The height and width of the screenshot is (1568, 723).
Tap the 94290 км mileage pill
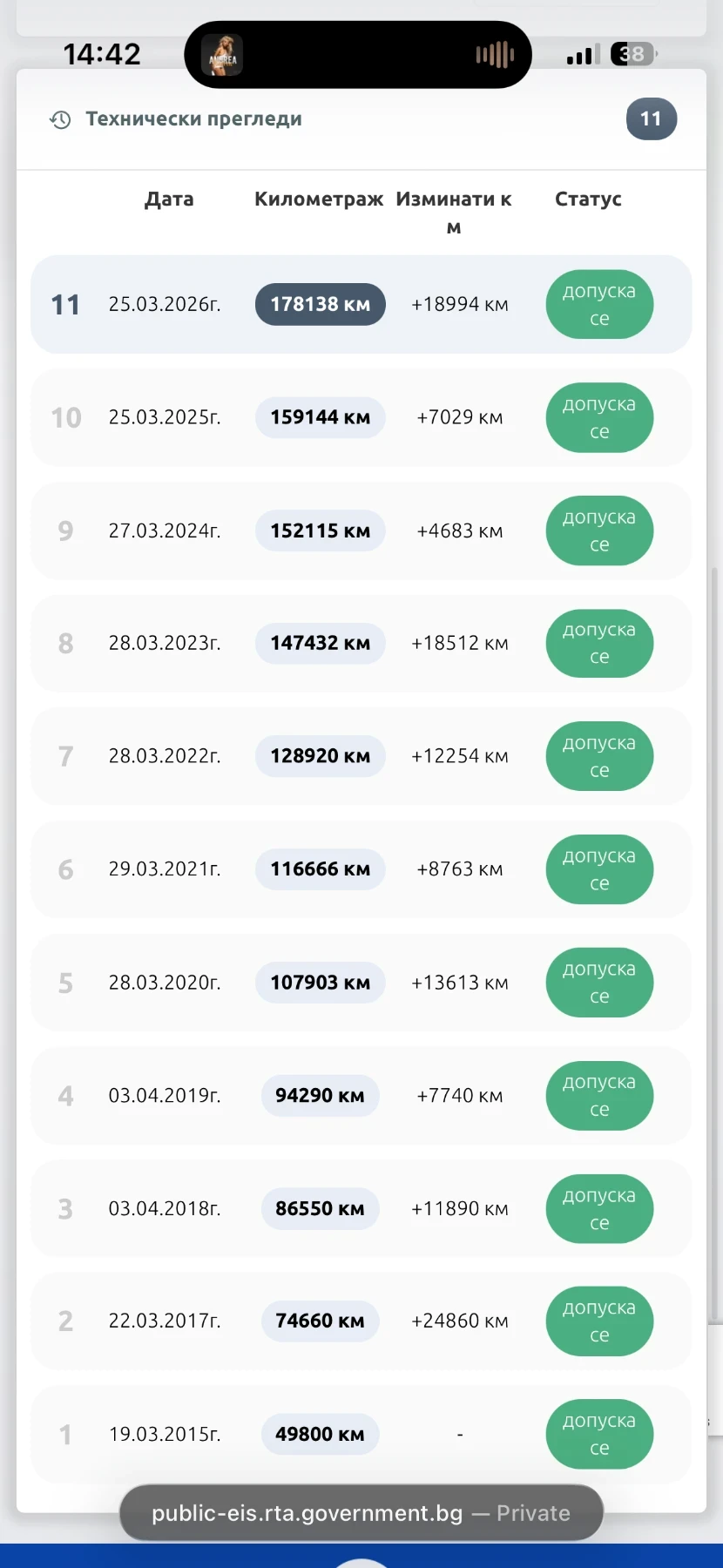point(320,1095)
